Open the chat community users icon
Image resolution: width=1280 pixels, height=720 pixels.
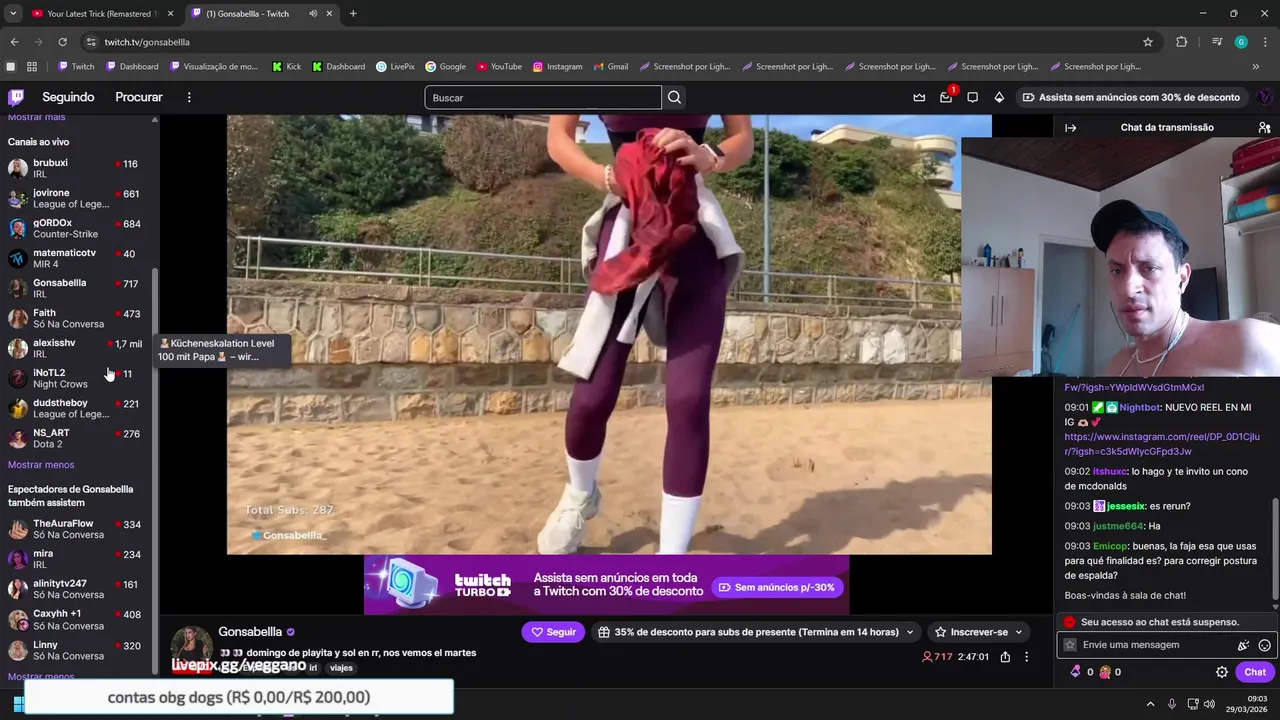coord(1264,127)
